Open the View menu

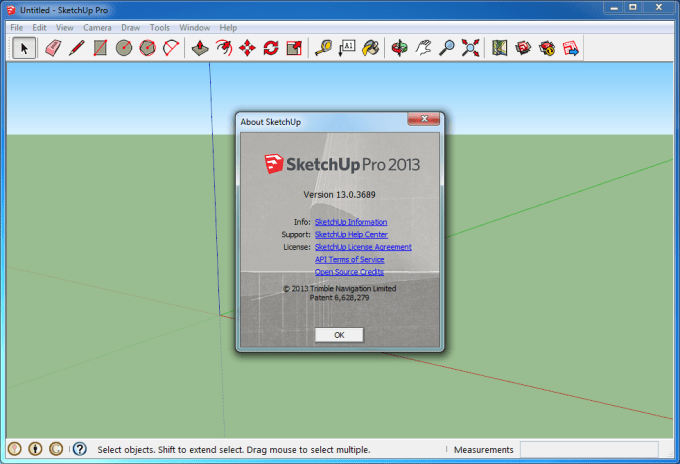65,28
